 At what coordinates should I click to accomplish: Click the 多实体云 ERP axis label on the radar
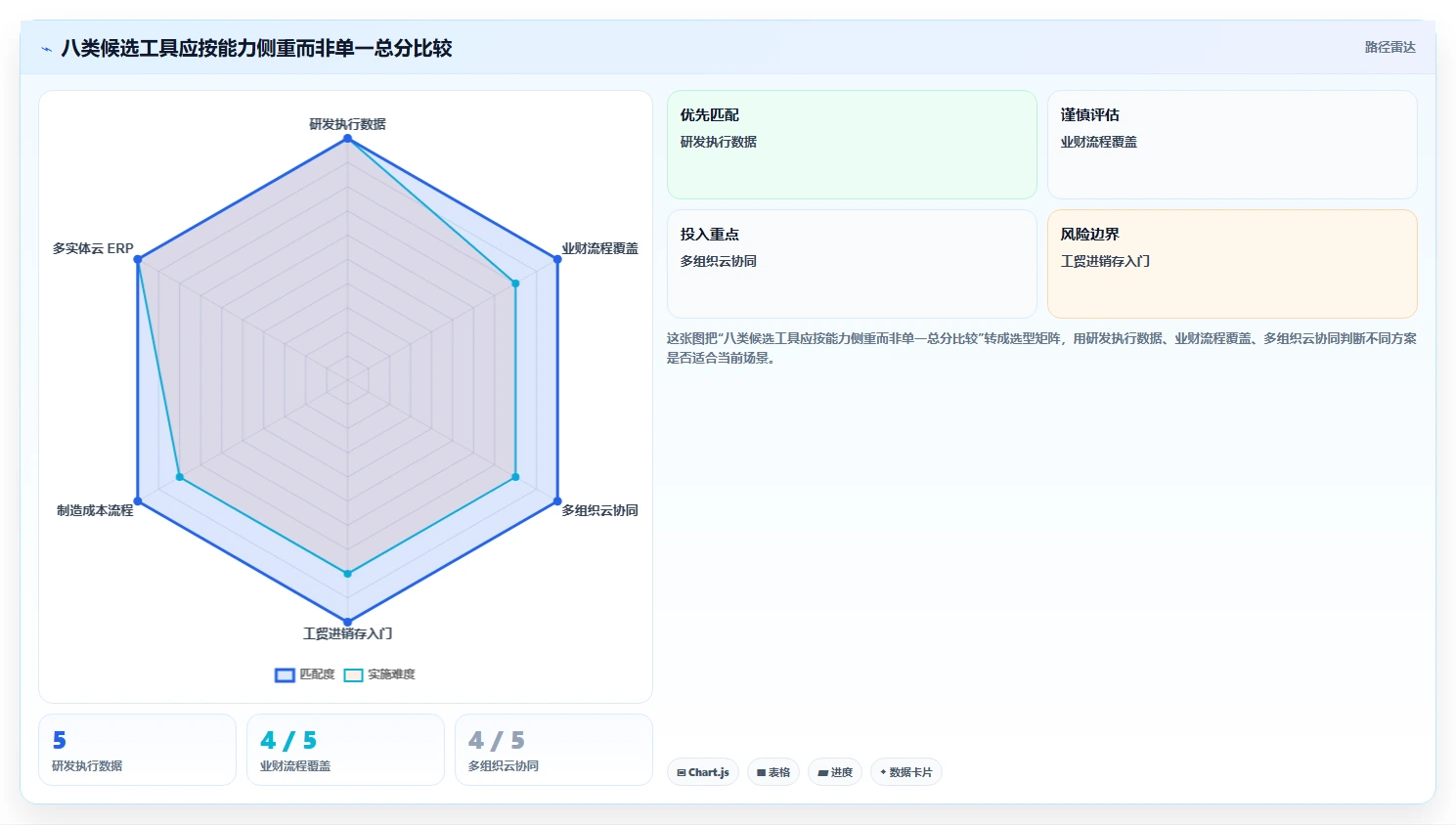point(93,248)
